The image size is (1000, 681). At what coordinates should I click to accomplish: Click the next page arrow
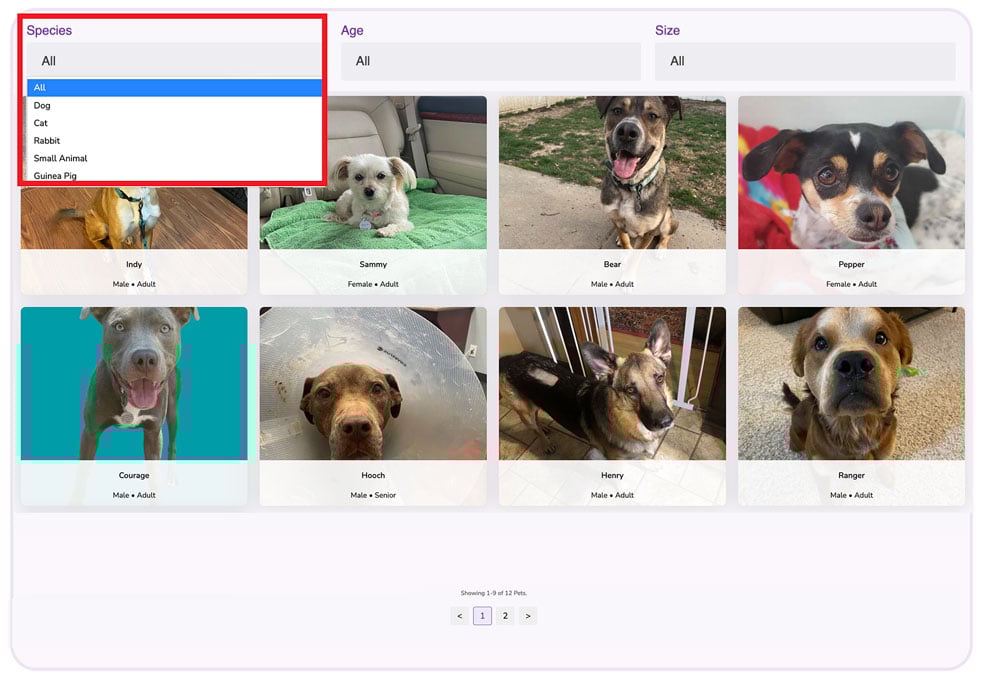(528, 615)
